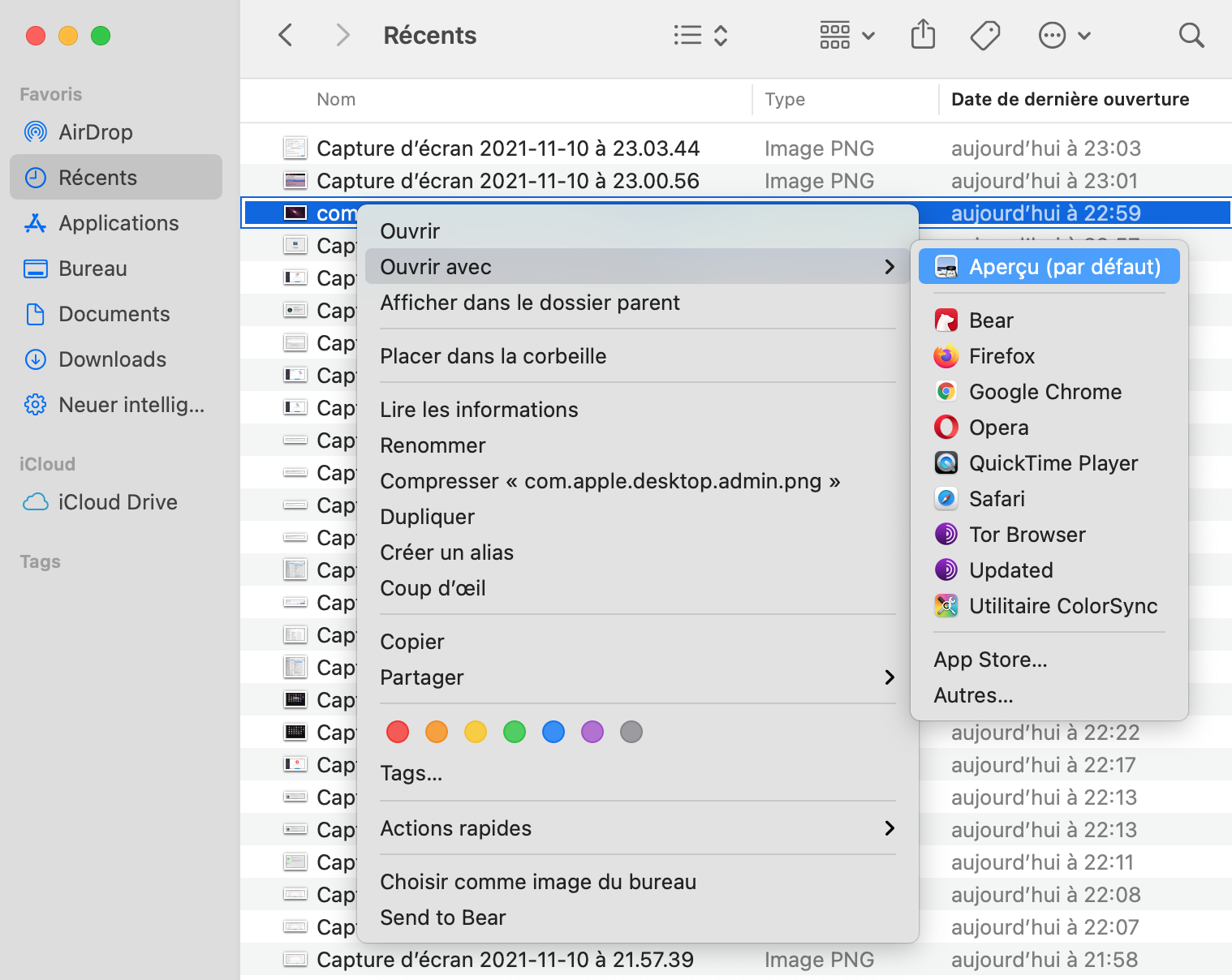Viewport: 1232px width, 980px height.
Task: Choose App Store... in the submenu
Action: pos(1049,660)
